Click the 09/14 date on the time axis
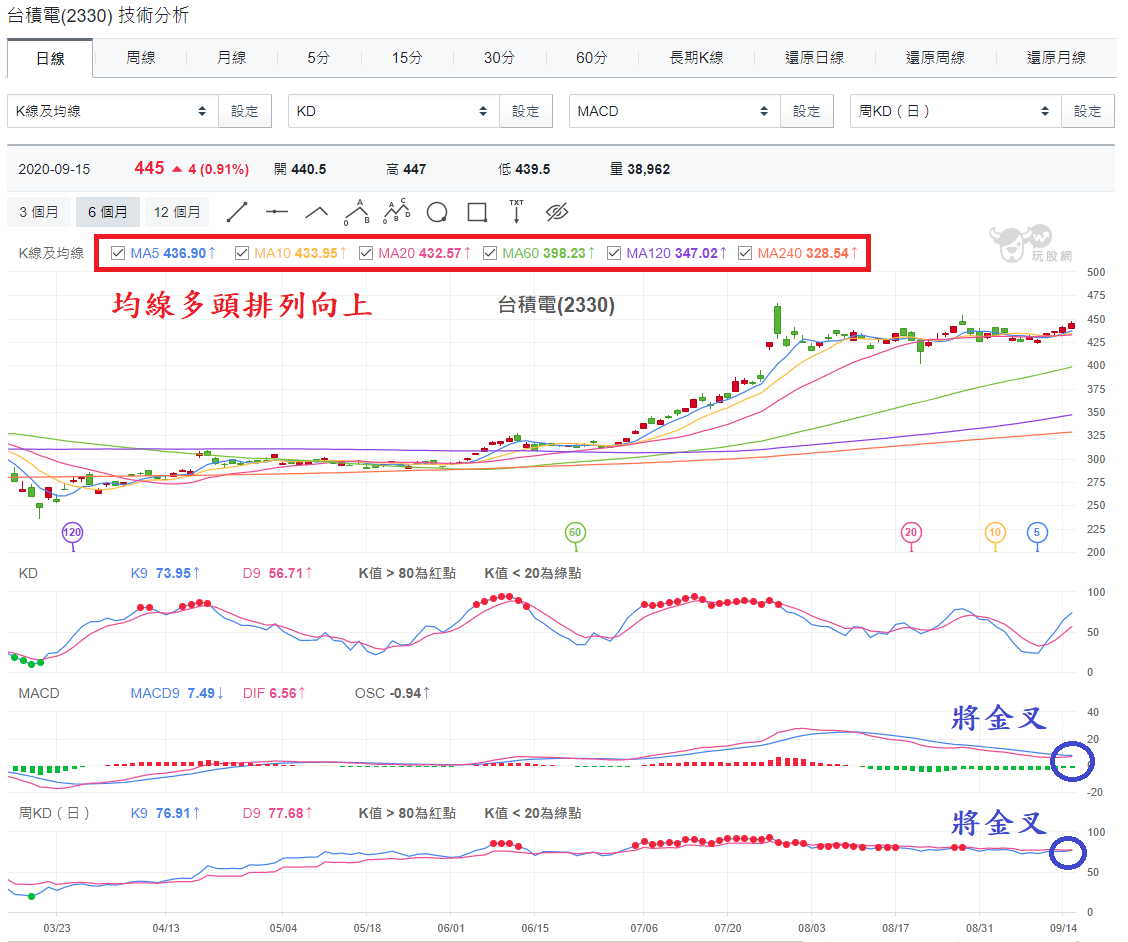The width and height of the screenshot is (1128, 942). pos(1063,928)
